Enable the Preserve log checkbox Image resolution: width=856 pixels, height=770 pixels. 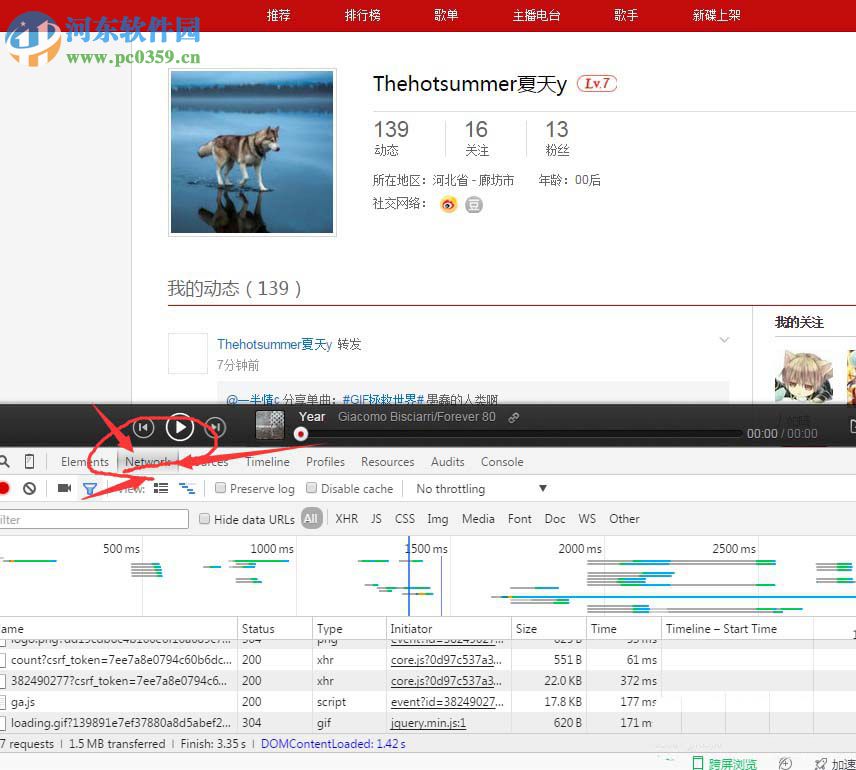[220, 488]
